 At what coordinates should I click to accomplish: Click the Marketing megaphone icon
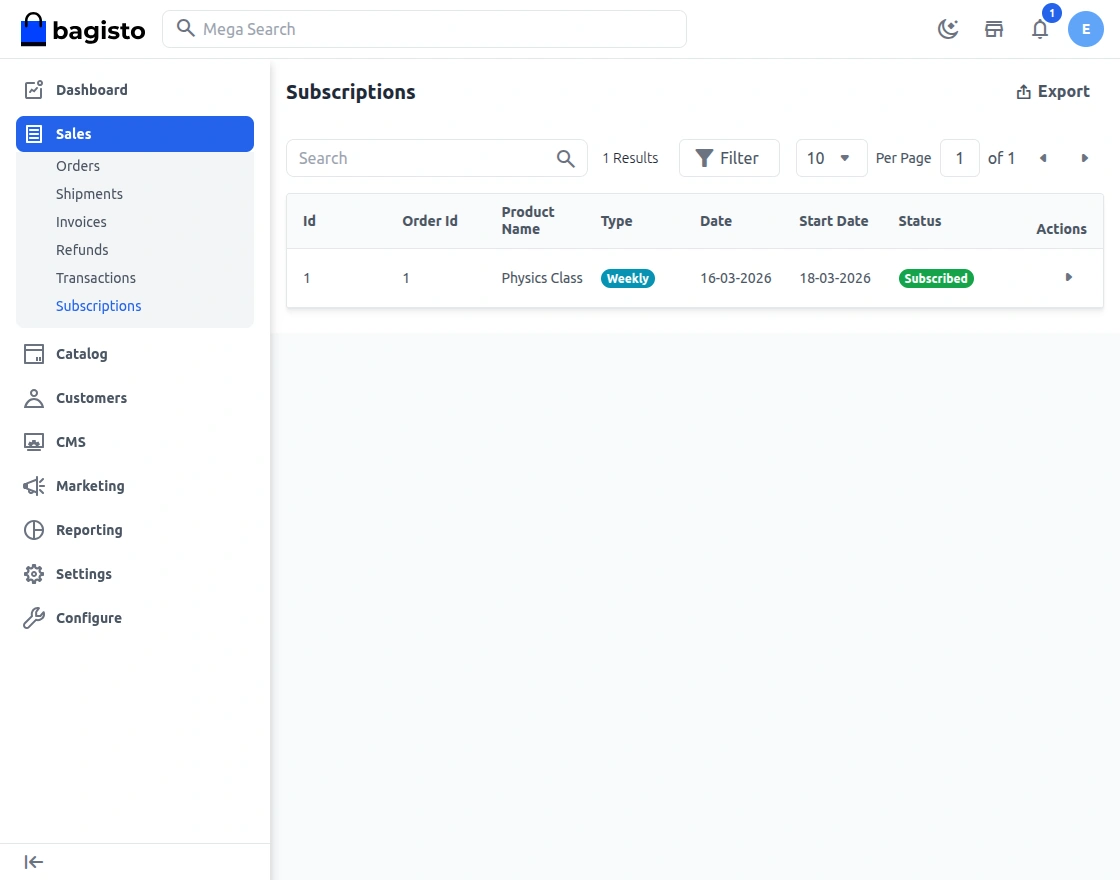(x=33, y=486)
